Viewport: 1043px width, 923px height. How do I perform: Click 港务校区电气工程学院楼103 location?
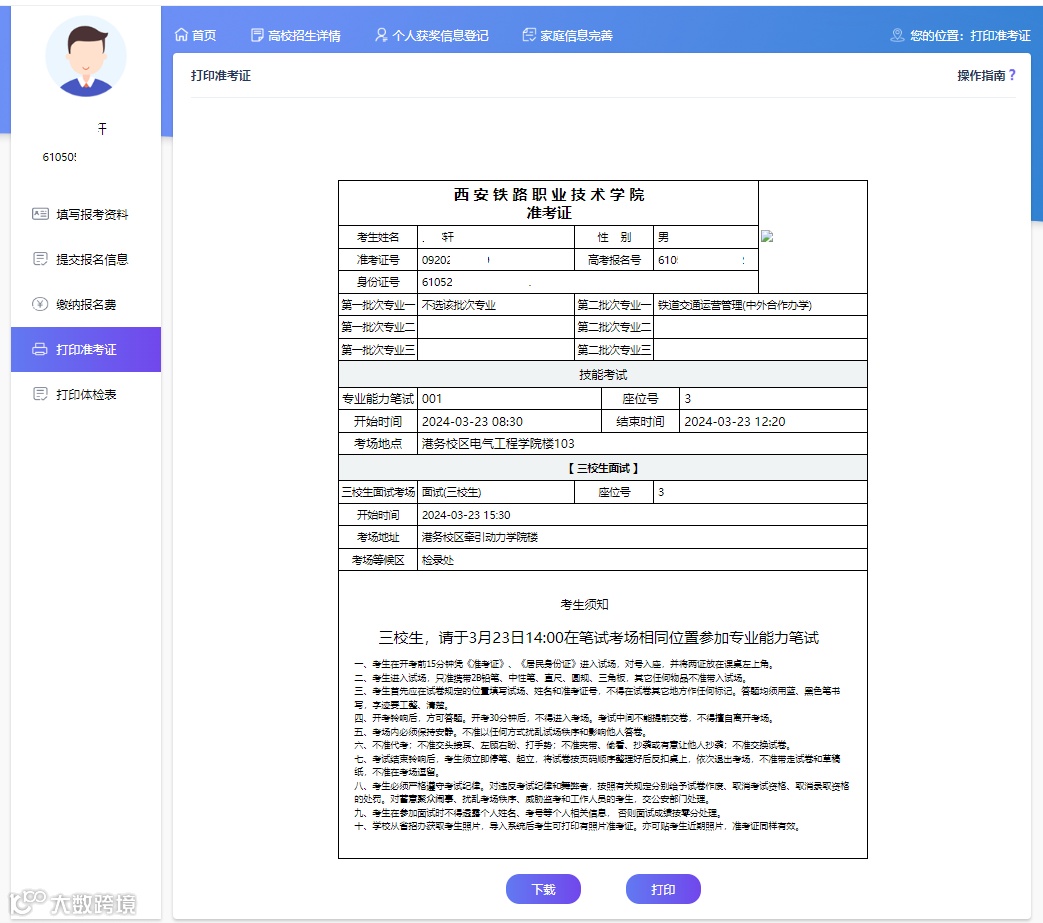tap(643, 444)
